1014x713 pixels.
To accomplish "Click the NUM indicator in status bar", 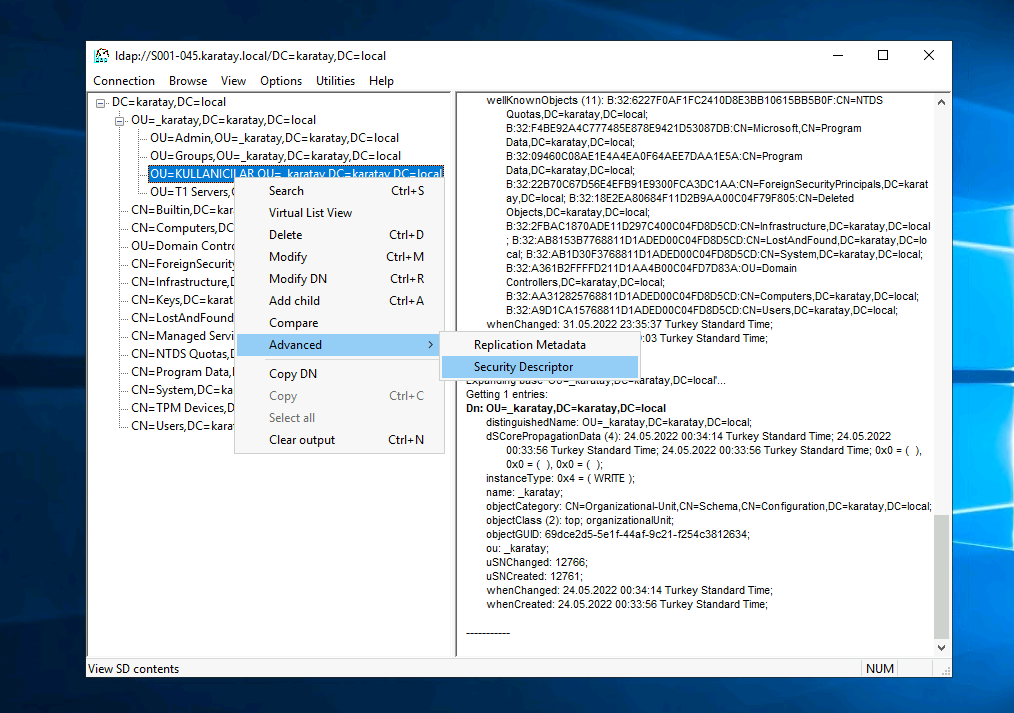I will coord(879,669).
